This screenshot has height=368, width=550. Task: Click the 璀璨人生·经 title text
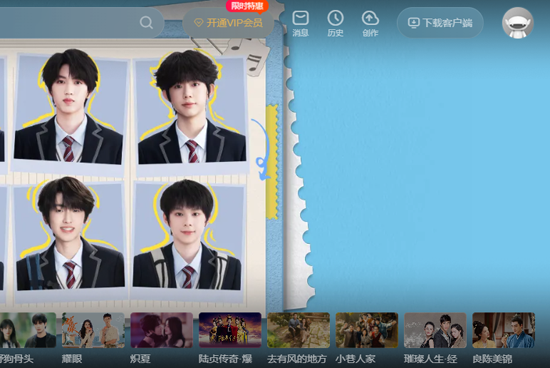point(430,359)
